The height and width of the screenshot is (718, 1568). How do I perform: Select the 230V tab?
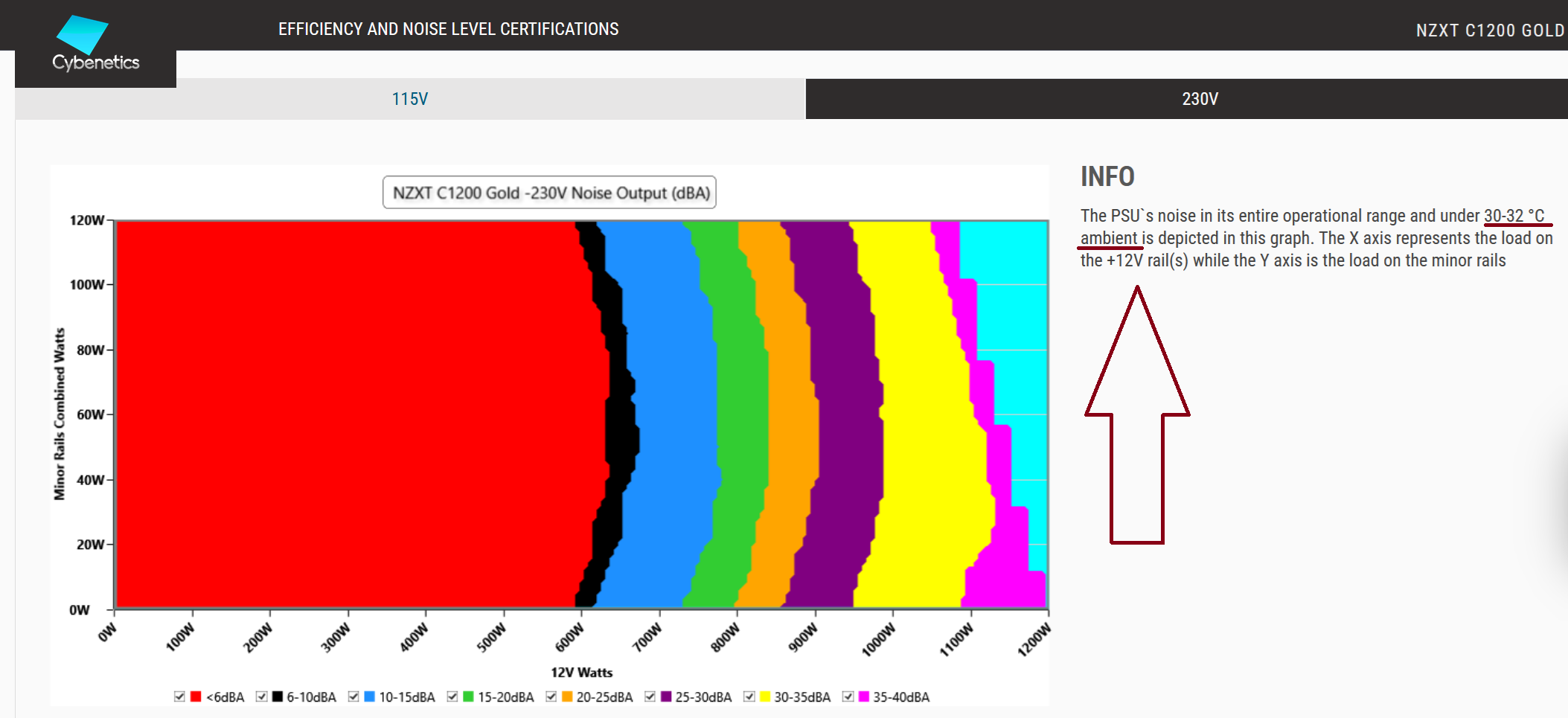(1200, 99)
